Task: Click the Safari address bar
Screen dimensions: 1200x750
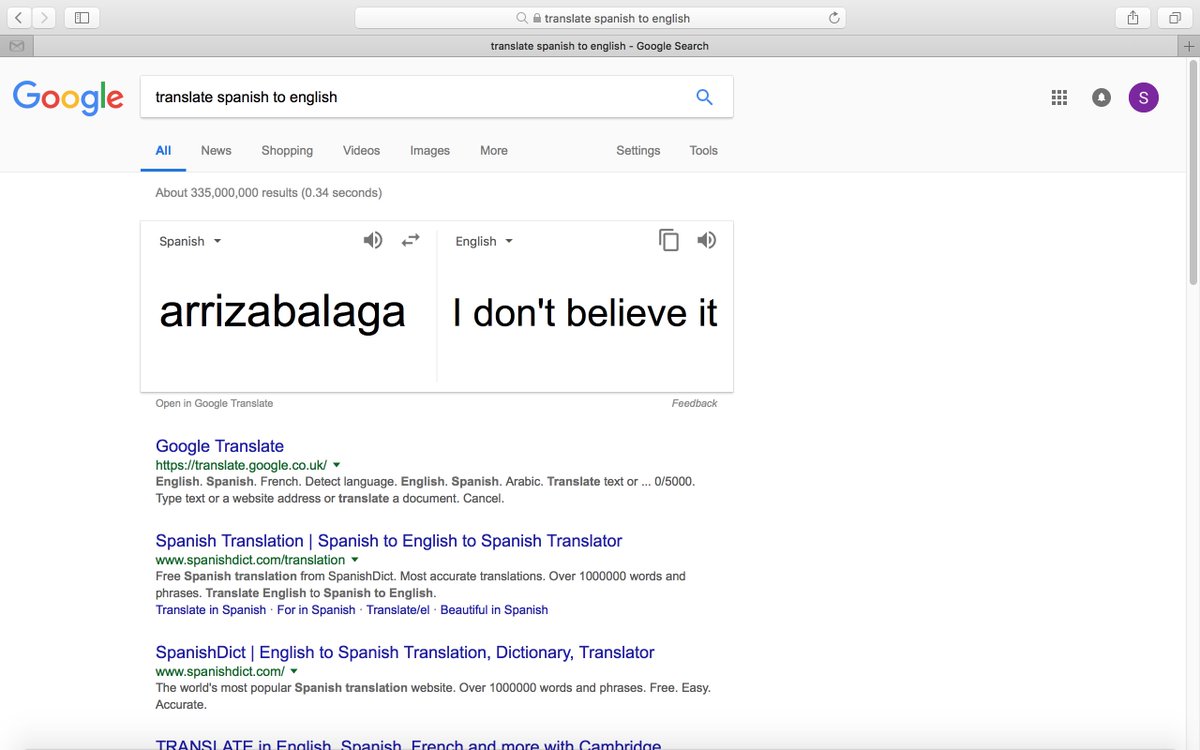Action: click(600, 18)
